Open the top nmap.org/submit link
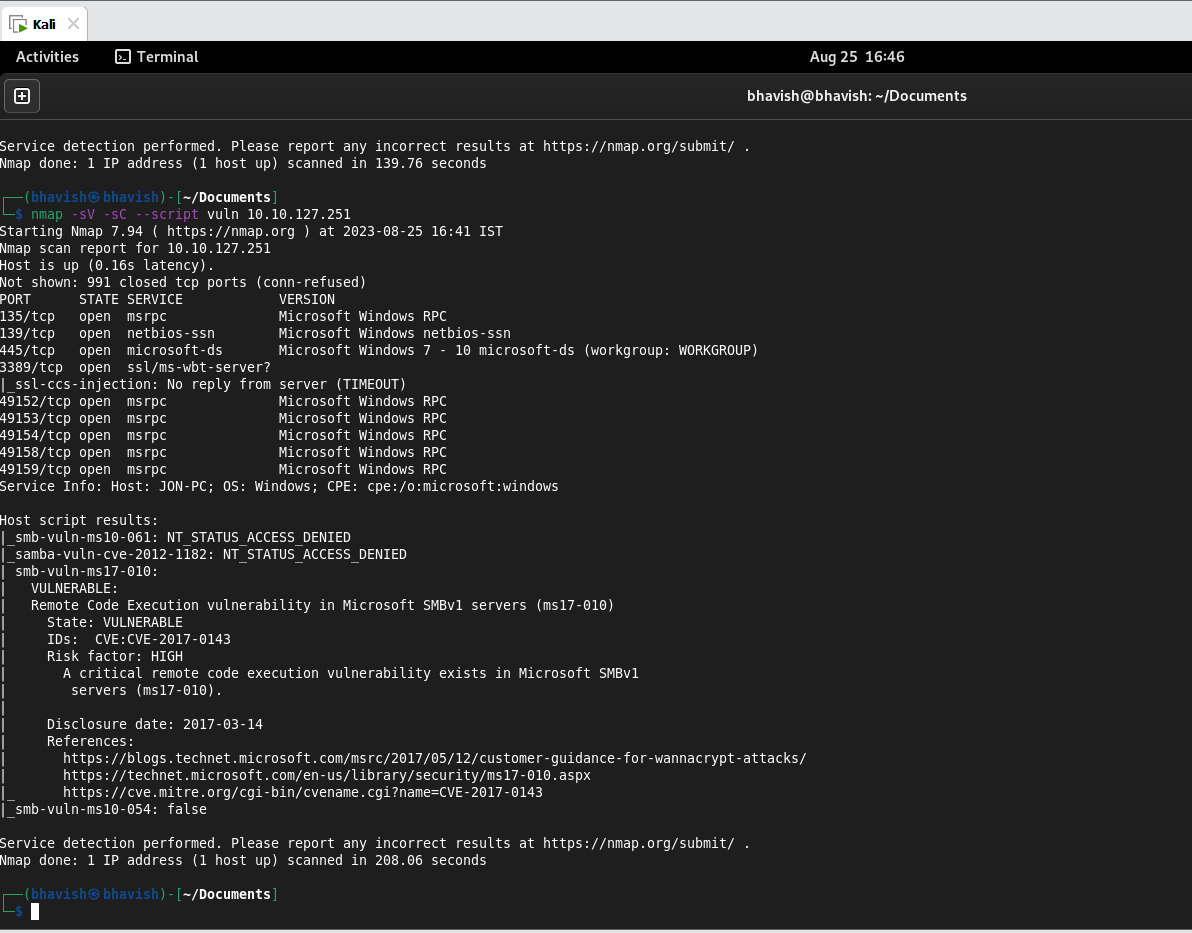Screen dimensions: 1192x933 (x=638, y=146)
